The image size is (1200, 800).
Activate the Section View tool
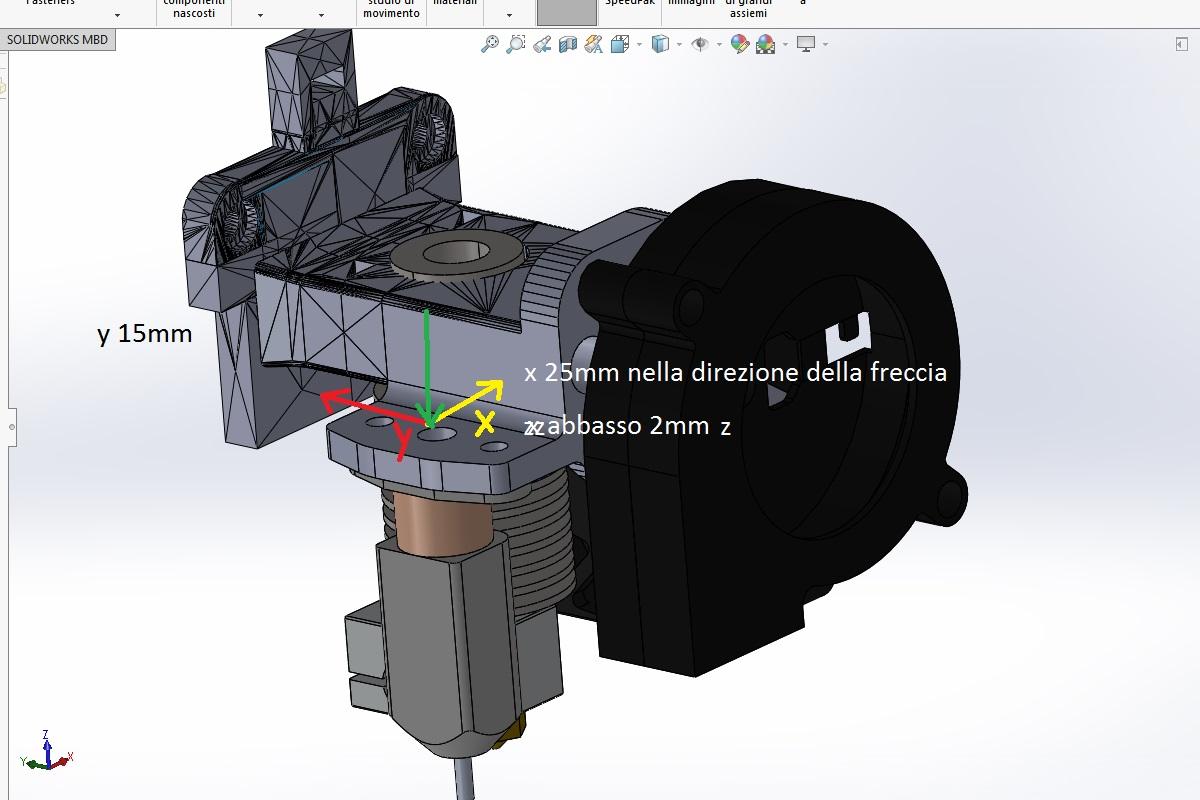coord(568,44)
